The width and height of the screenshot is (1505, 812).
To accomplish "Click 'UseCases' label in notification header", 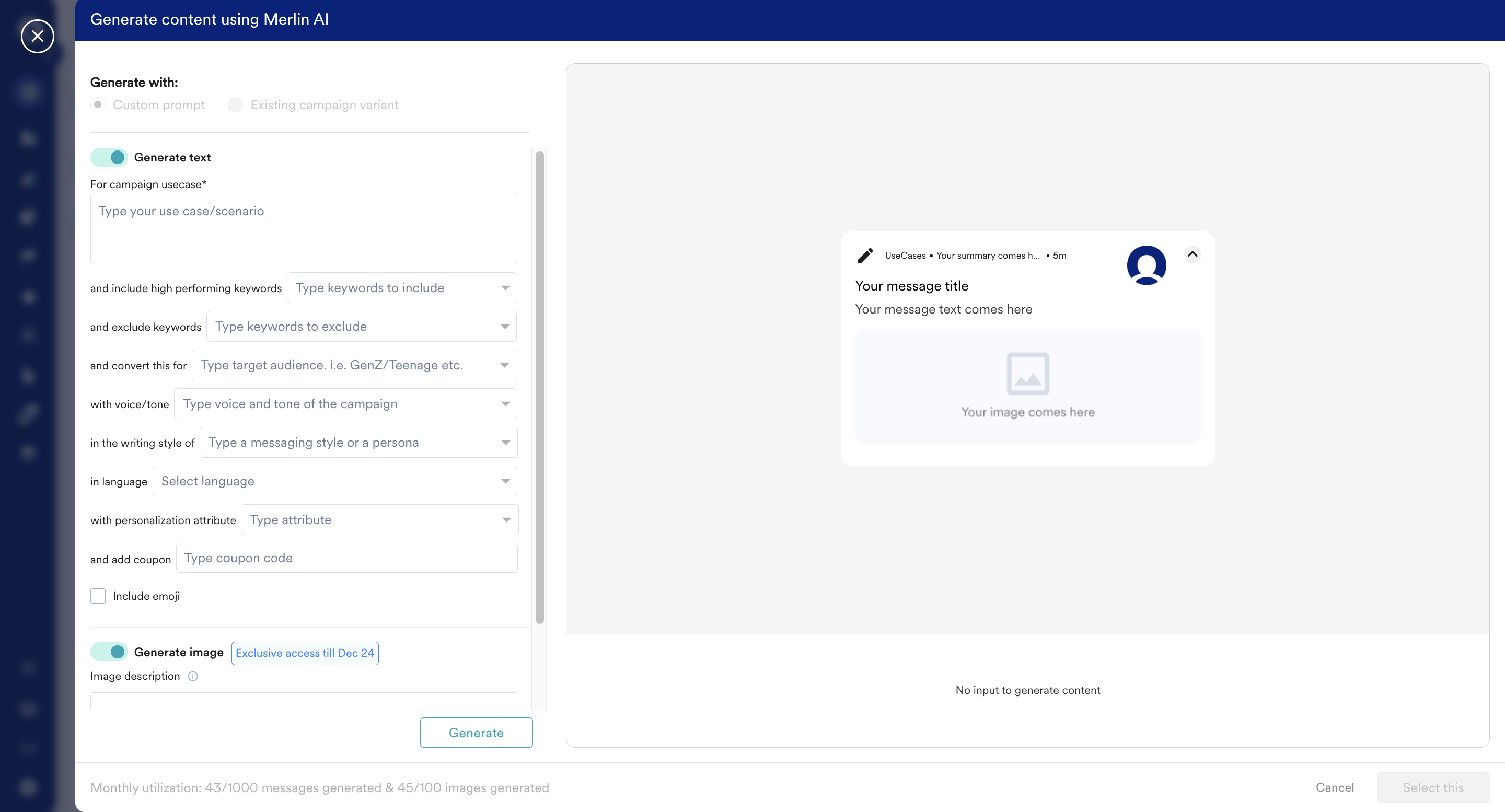I will pos(905,256).
